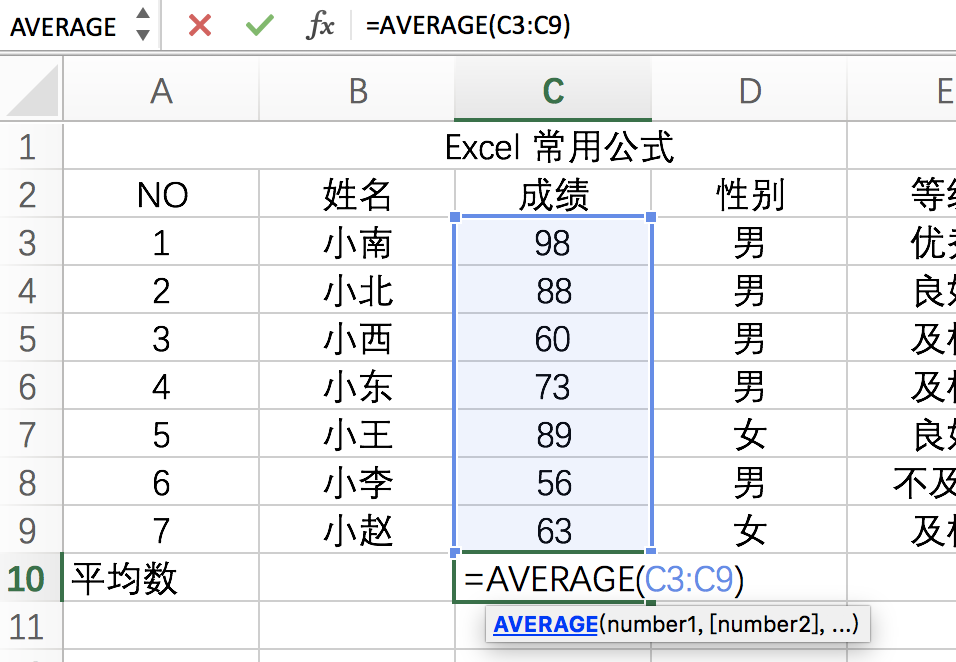Open Insert Function via fx icon
Screen dimensions: 956x662
point(320,26)
